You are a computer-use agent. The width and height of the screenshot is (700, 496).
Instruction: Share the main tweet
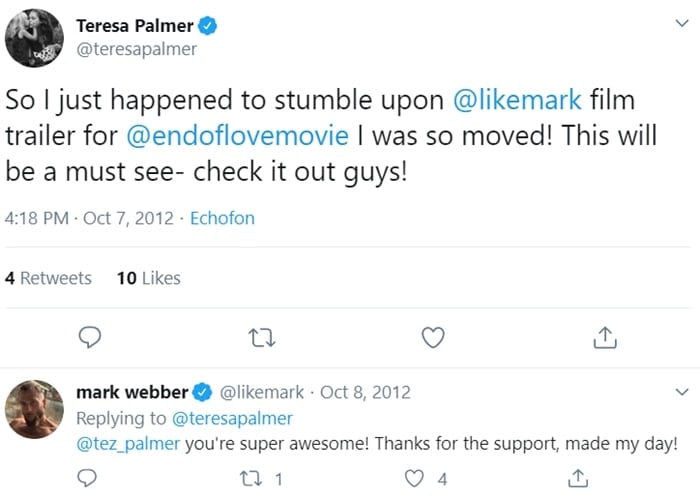[604, 339]
